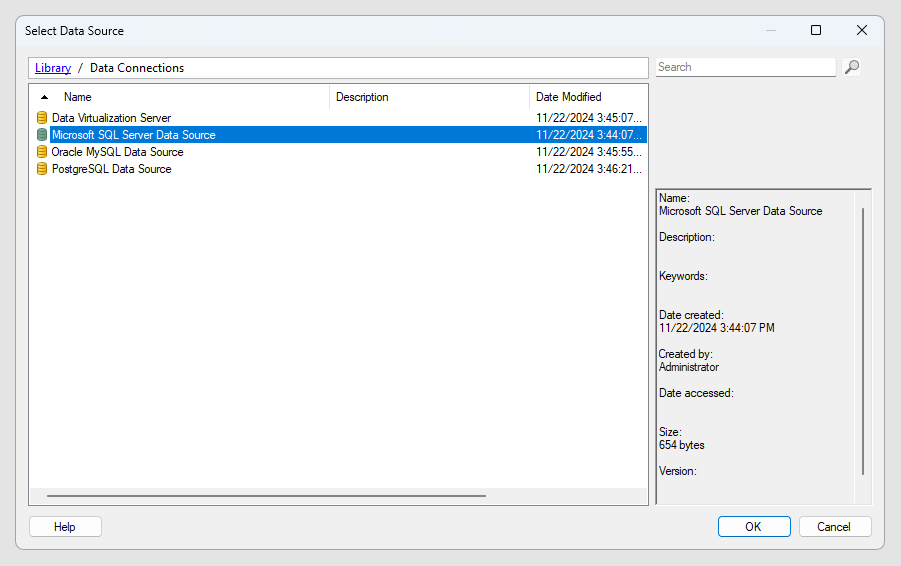Click Administrator in the details pane

point(688,367)
